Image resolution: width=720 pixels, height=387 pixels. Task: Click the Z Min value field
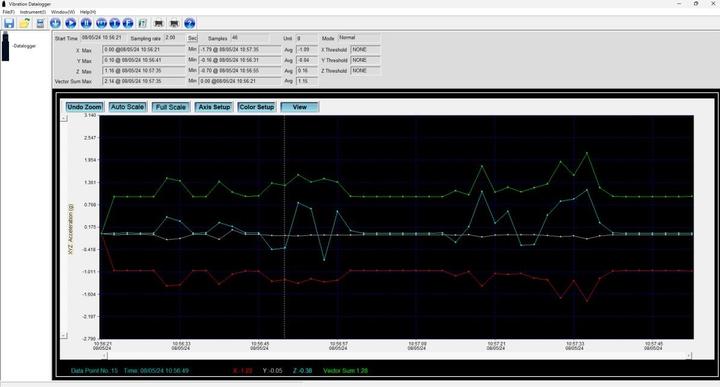pos(240,71)
